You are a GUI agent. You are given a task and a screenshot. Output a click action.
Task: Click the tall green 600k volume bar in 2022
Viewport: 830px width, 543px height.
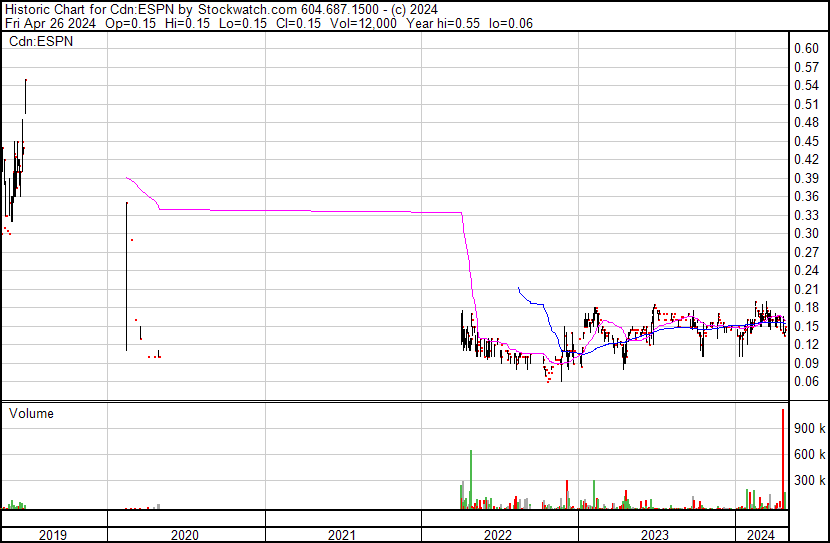click(471, 479)
